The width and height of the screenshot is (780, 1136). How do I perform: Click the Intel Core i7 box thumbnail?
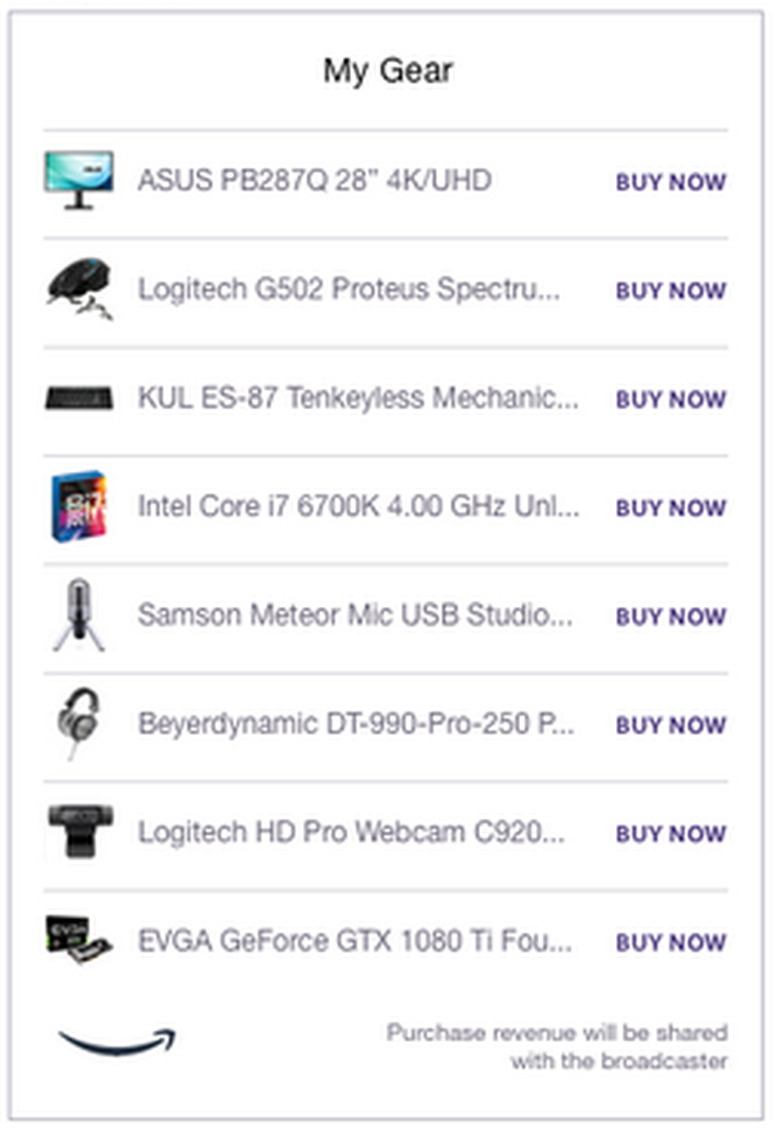coord(79,507)
